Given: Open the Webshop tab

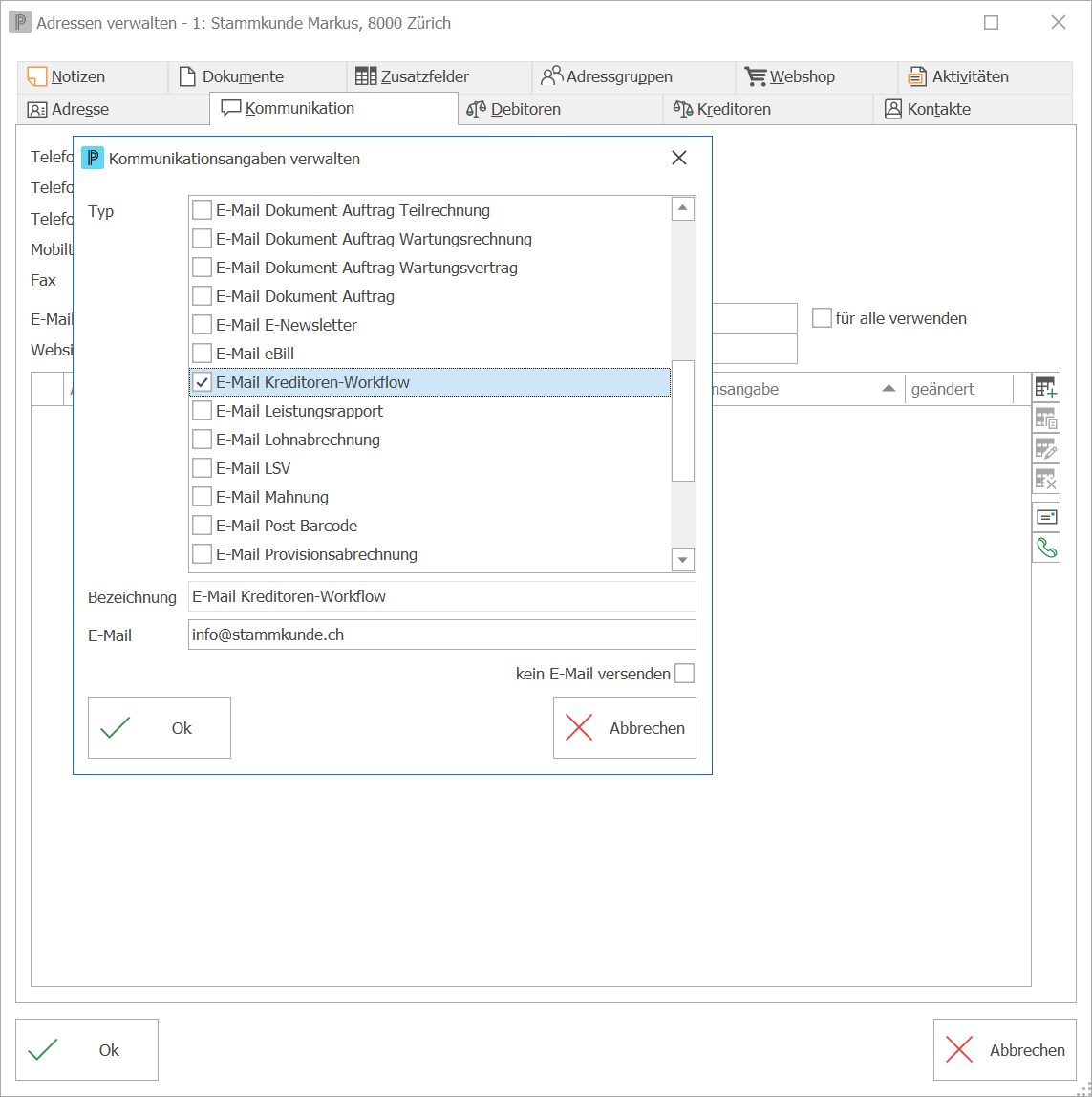Looking at the screenshot, I should click(817, 76).
